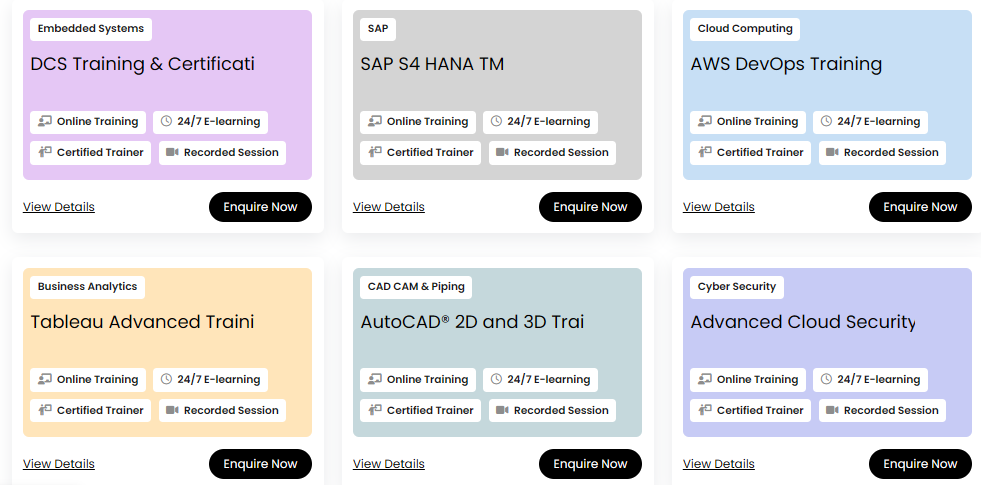981x485 pixels.
Task: Open View Details for AutoCAD 2D and 3D
Action: (388, 464)
